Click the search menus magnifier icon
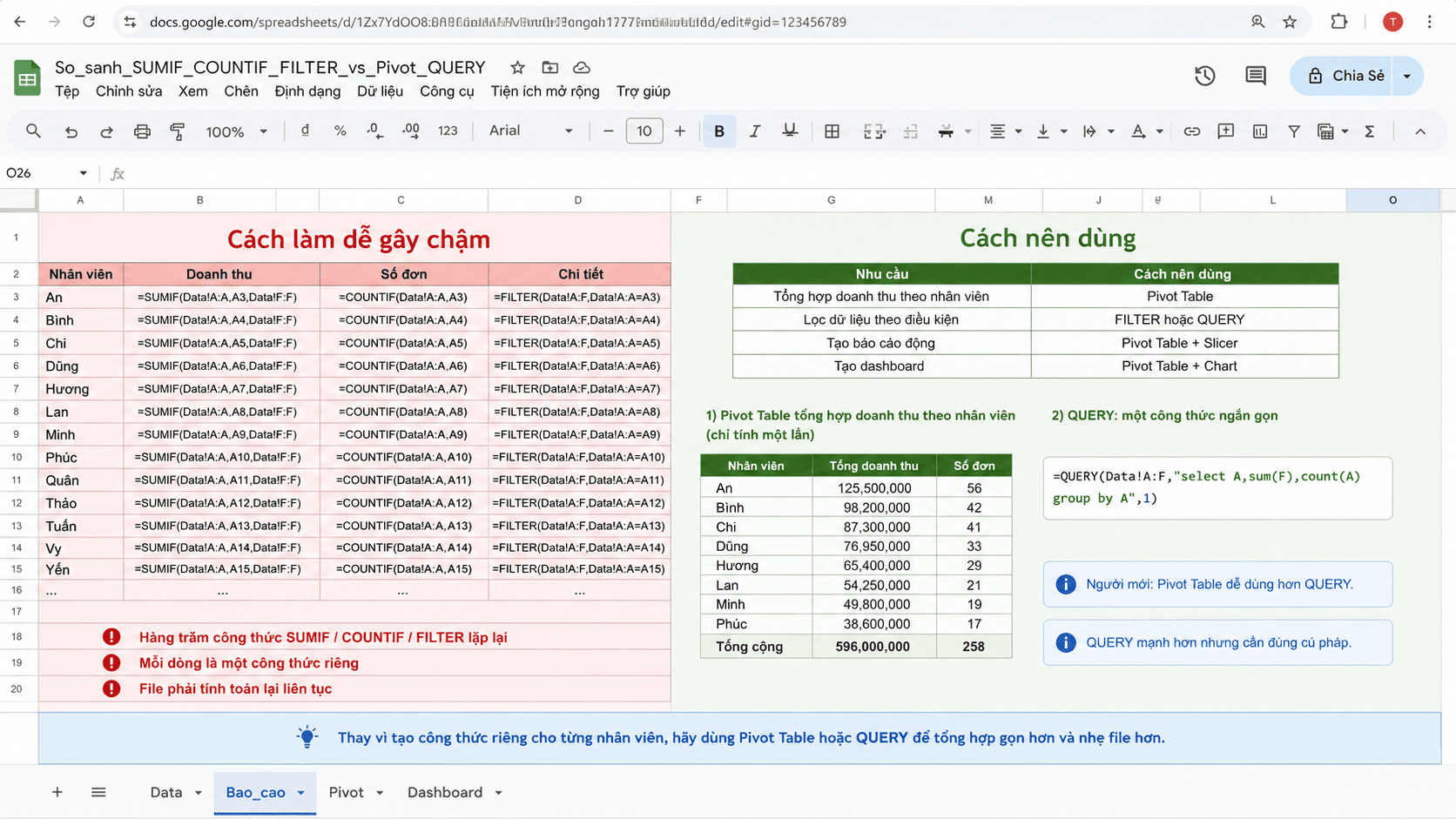 click(x=33, y=131)
